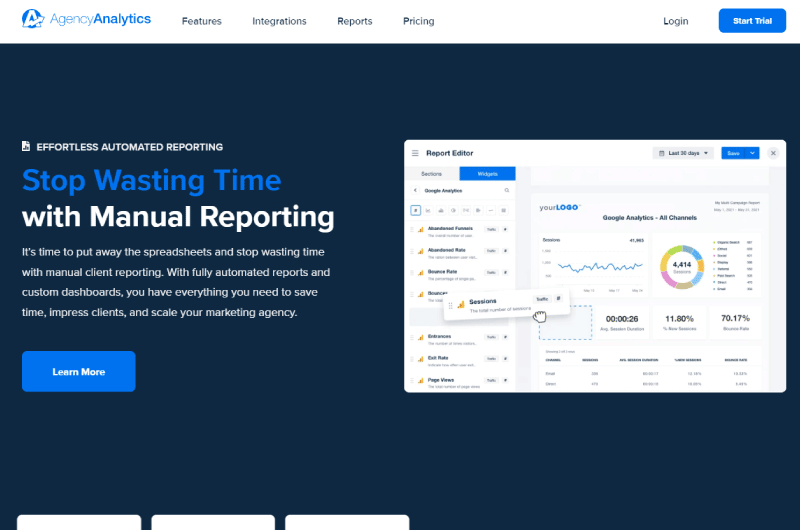The height and width of the screenshot is (530, 800).
Task: Select the Entrances widget
Action: 460,339
